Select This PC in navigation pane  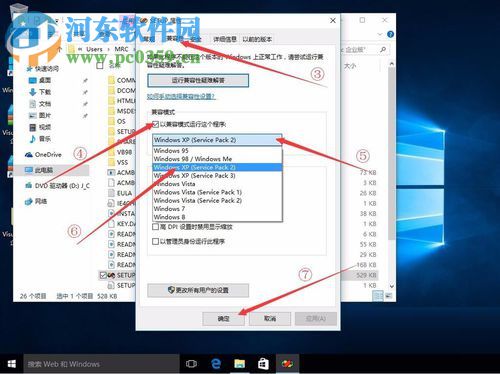(39, 170)
